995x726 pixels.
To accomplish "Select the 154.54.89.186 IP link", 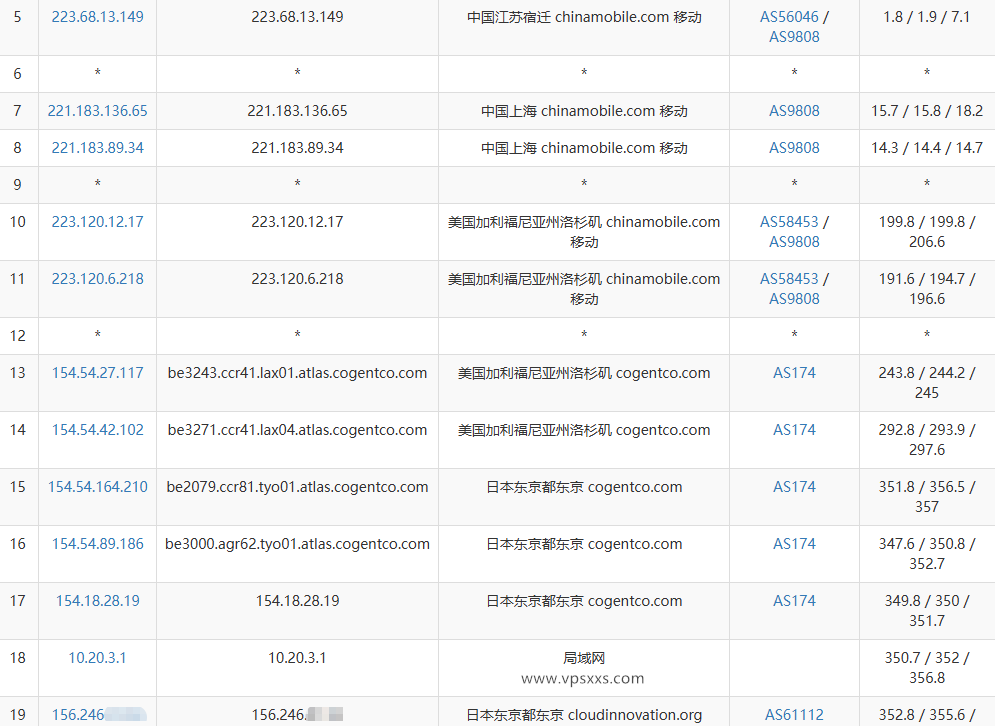I will click(x=97, y=543).
